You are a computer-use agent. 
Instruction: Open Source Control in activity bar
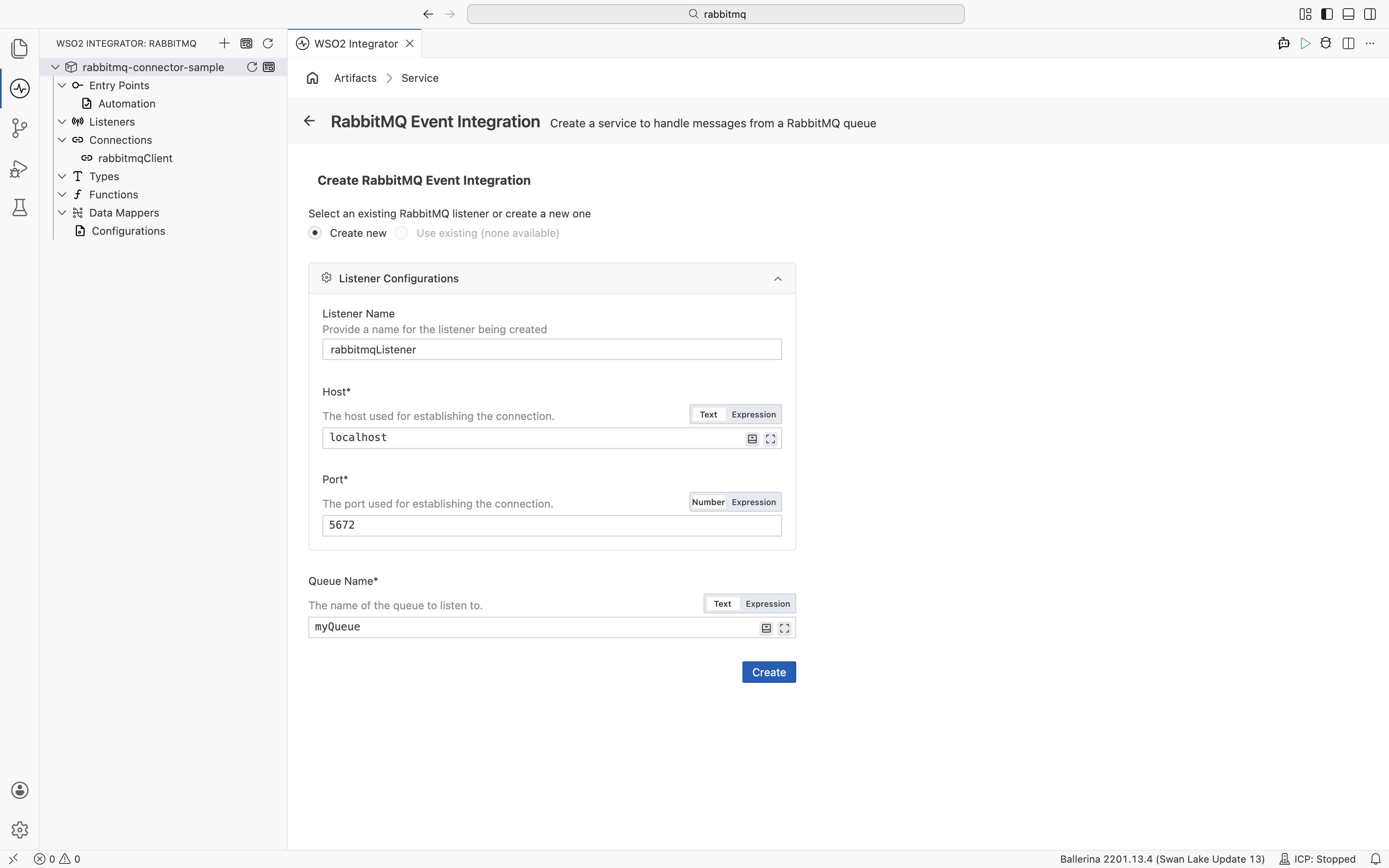[x=19, y=128]
